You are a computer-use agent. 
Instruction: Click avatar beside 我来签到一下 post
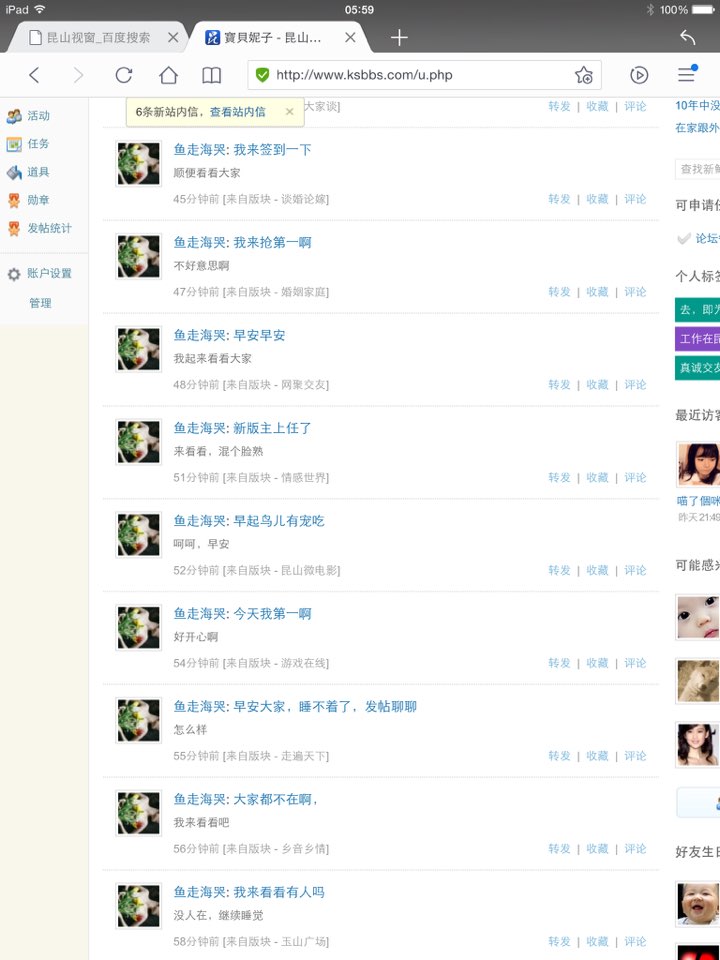point(138,163)
